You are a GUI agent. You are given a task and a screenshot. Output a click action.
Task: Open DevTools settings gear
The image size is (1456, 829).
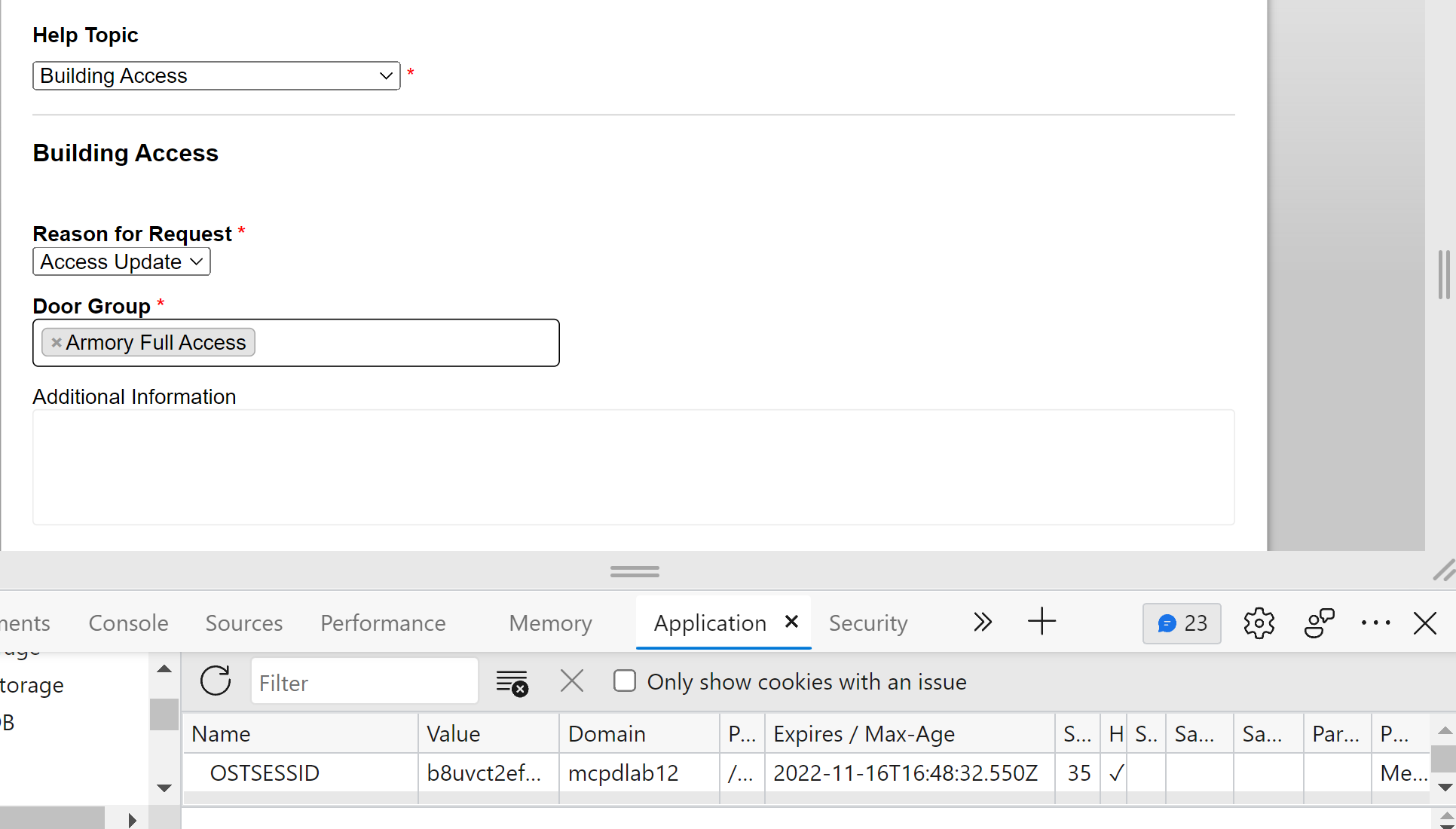point(1259,623)
